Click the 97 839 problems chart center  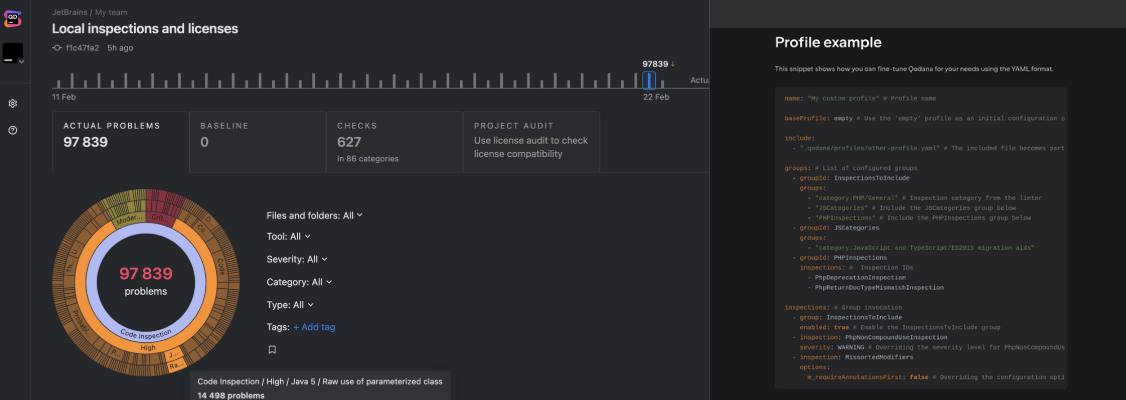coord(146,281)
